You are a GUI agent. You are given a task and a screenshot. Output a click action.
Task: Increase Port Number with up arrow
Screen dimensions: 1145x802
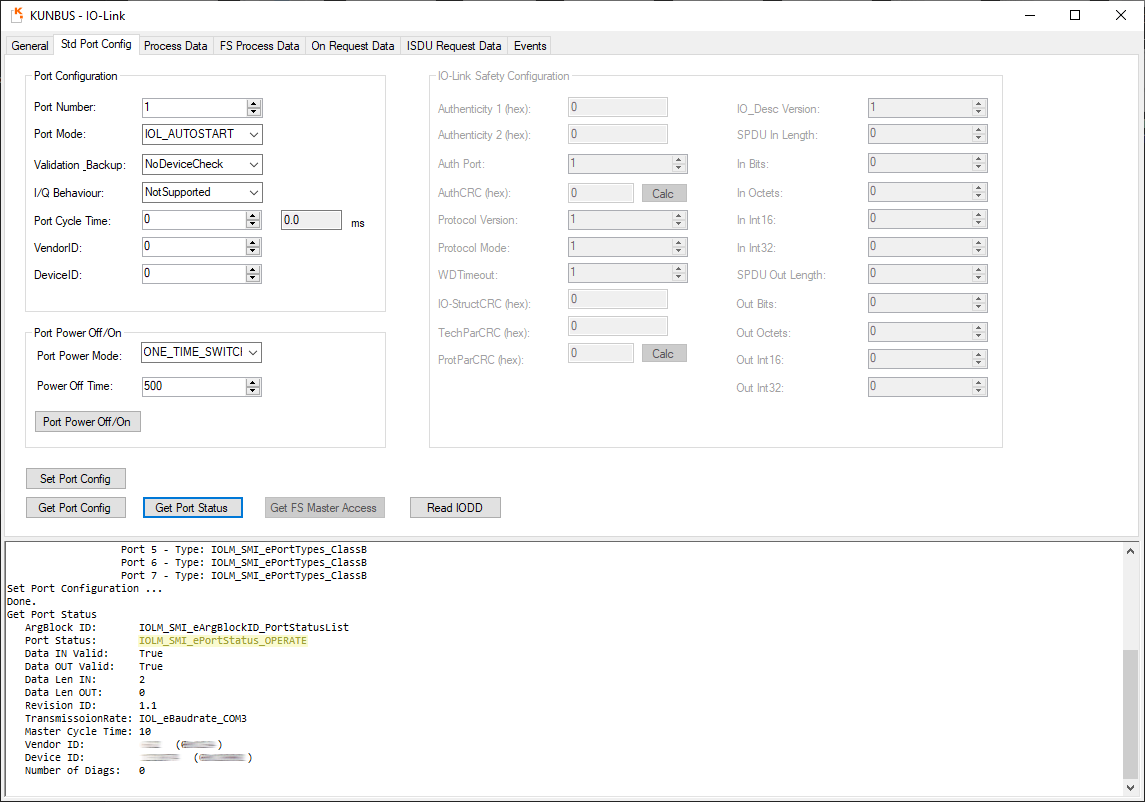(x=254, y=103)
